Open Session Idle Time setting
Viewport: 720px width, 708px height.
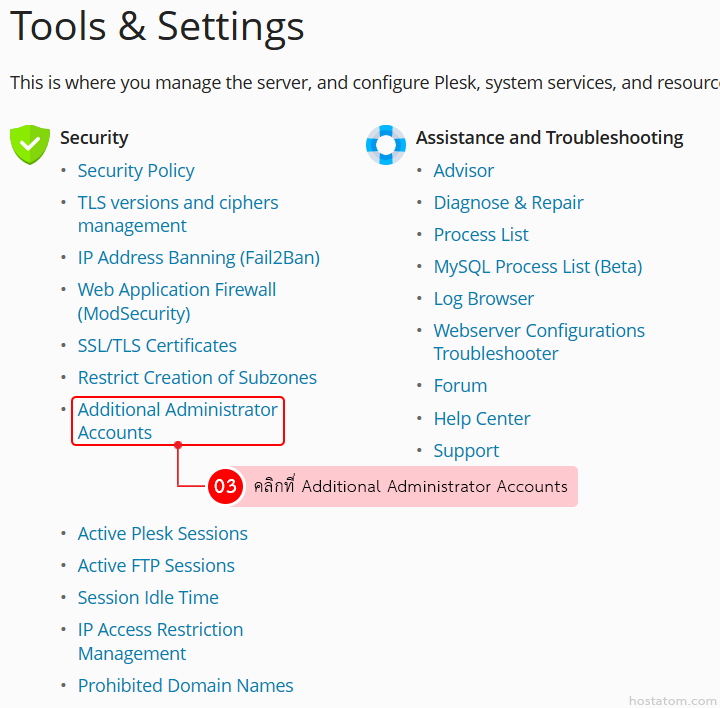pyautogui.click(x=148, y=598)
